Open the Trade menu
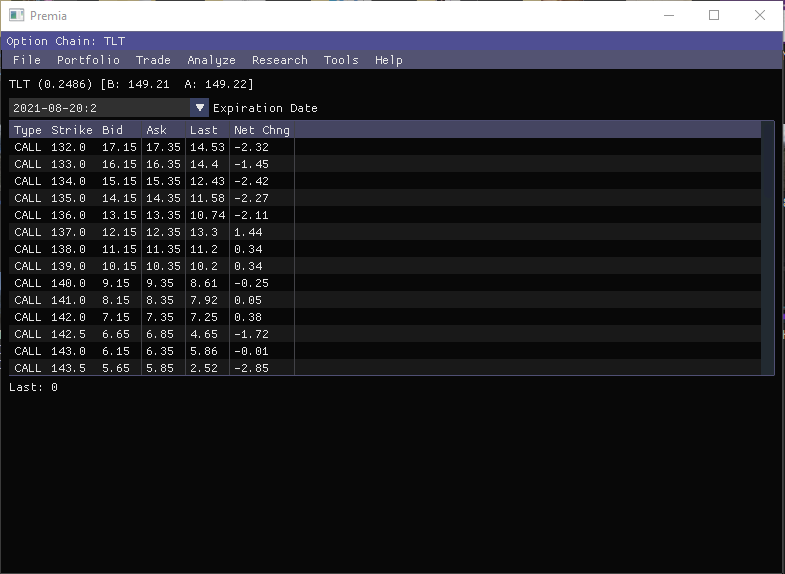 click(x=153, y=60)
